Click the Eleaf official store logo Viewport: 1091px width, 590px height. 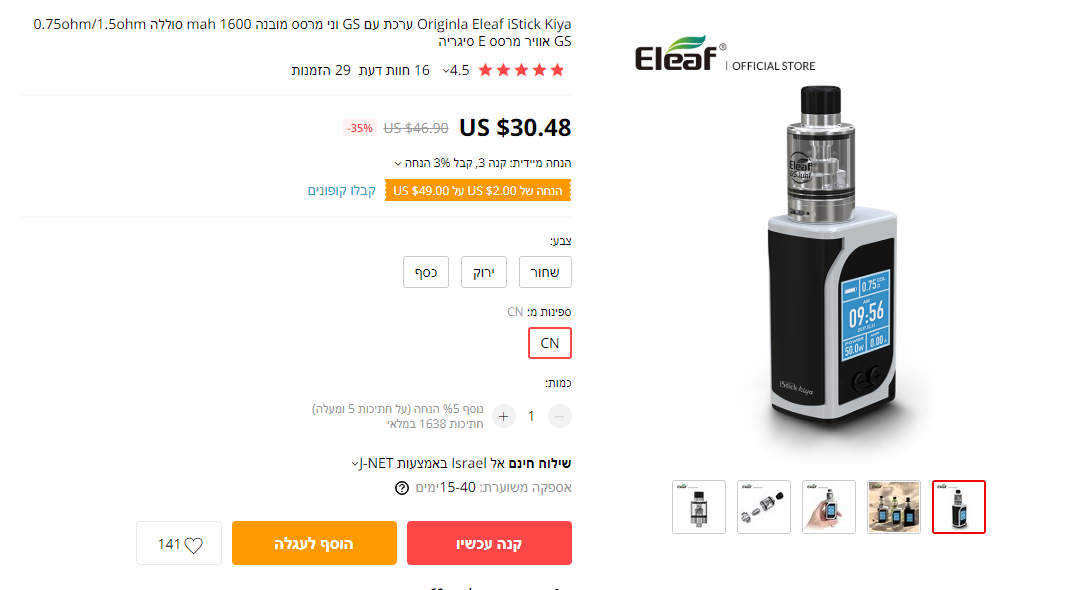click(724, 54)
